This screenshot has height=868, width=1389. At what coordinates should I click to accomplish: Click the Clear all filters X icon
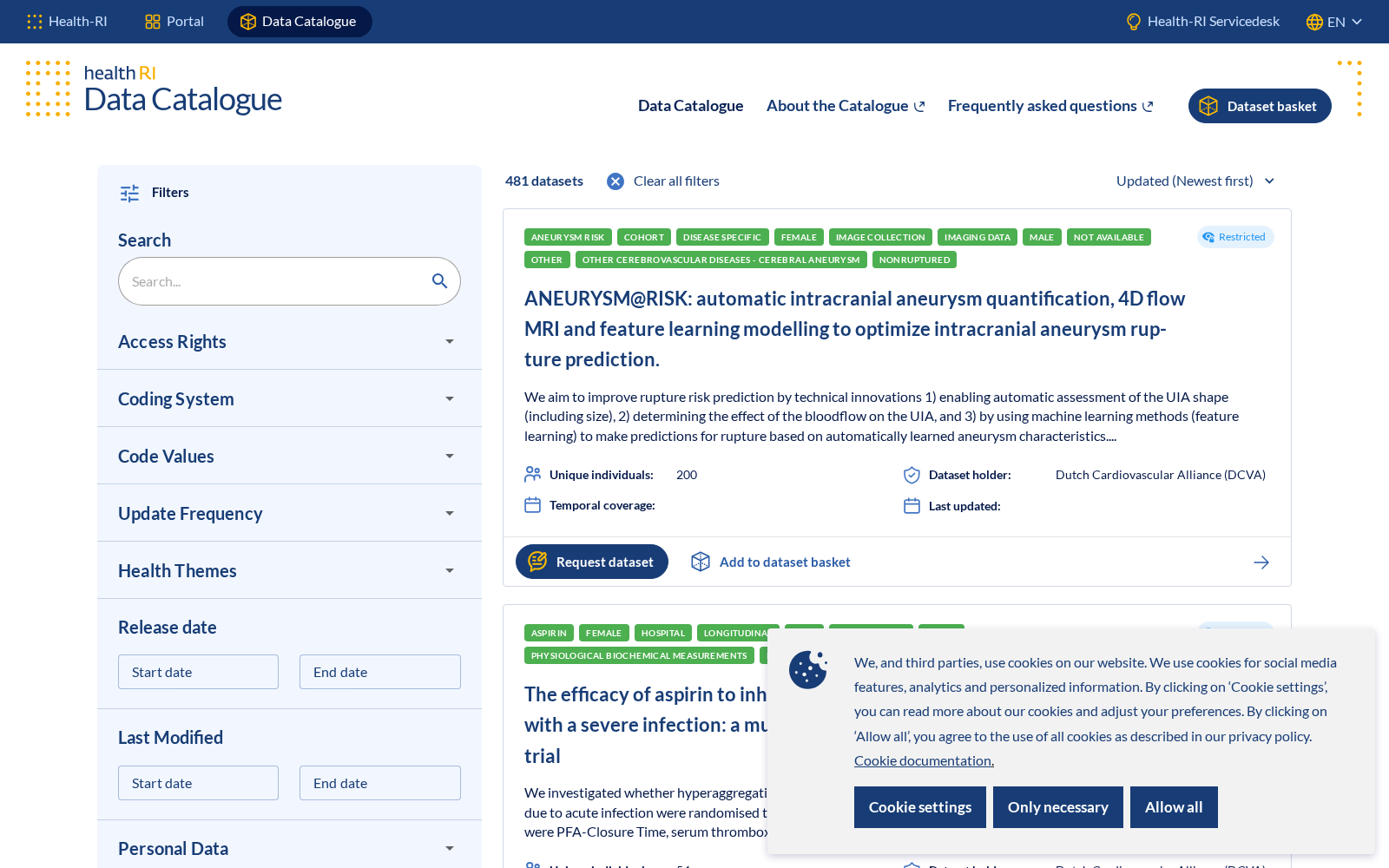pos(616,181)
